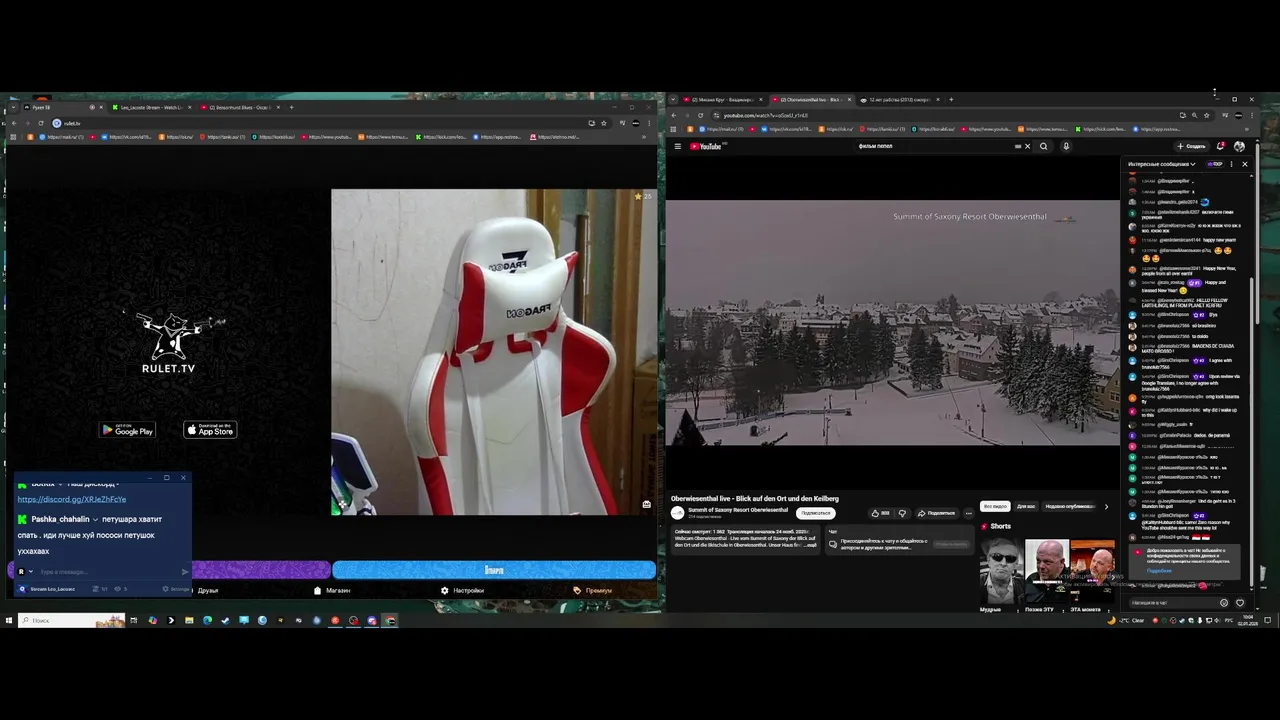Screen dimensions: 1280x720
Task: Send the message in the rulet.tv chat popup
Action: pos(184,572)
